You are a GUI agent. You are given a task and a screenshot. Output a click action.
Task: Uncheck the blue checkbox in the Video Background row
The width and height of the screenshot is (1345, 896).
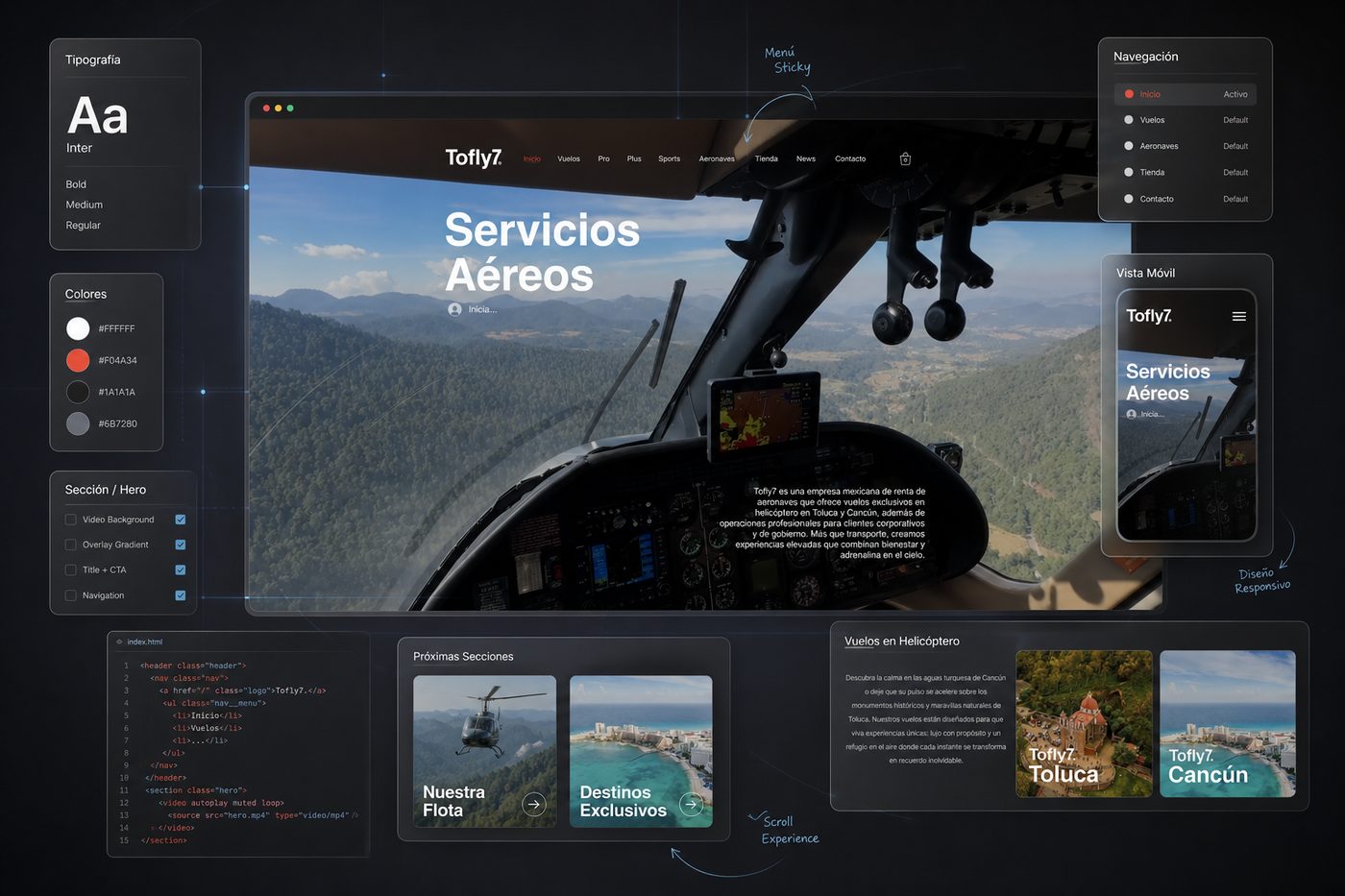tap(180, 520)
